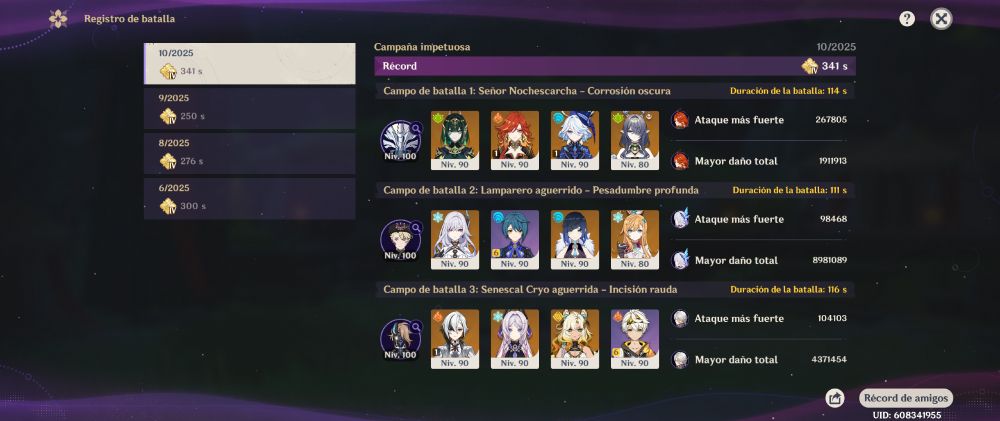Select the 10/2025 record entry
Viewport: 1000px width, 421px height.
[x=249, y=63]
